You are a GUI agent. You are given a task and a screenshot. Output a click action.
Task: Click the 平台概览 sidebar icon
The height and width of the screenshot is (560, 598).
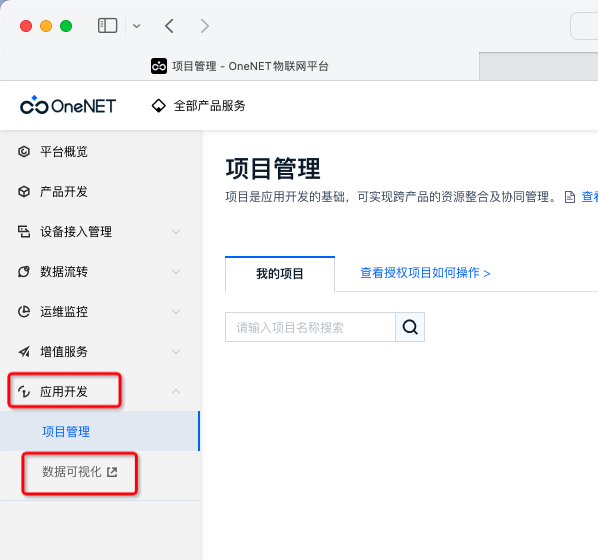(24, 151)
